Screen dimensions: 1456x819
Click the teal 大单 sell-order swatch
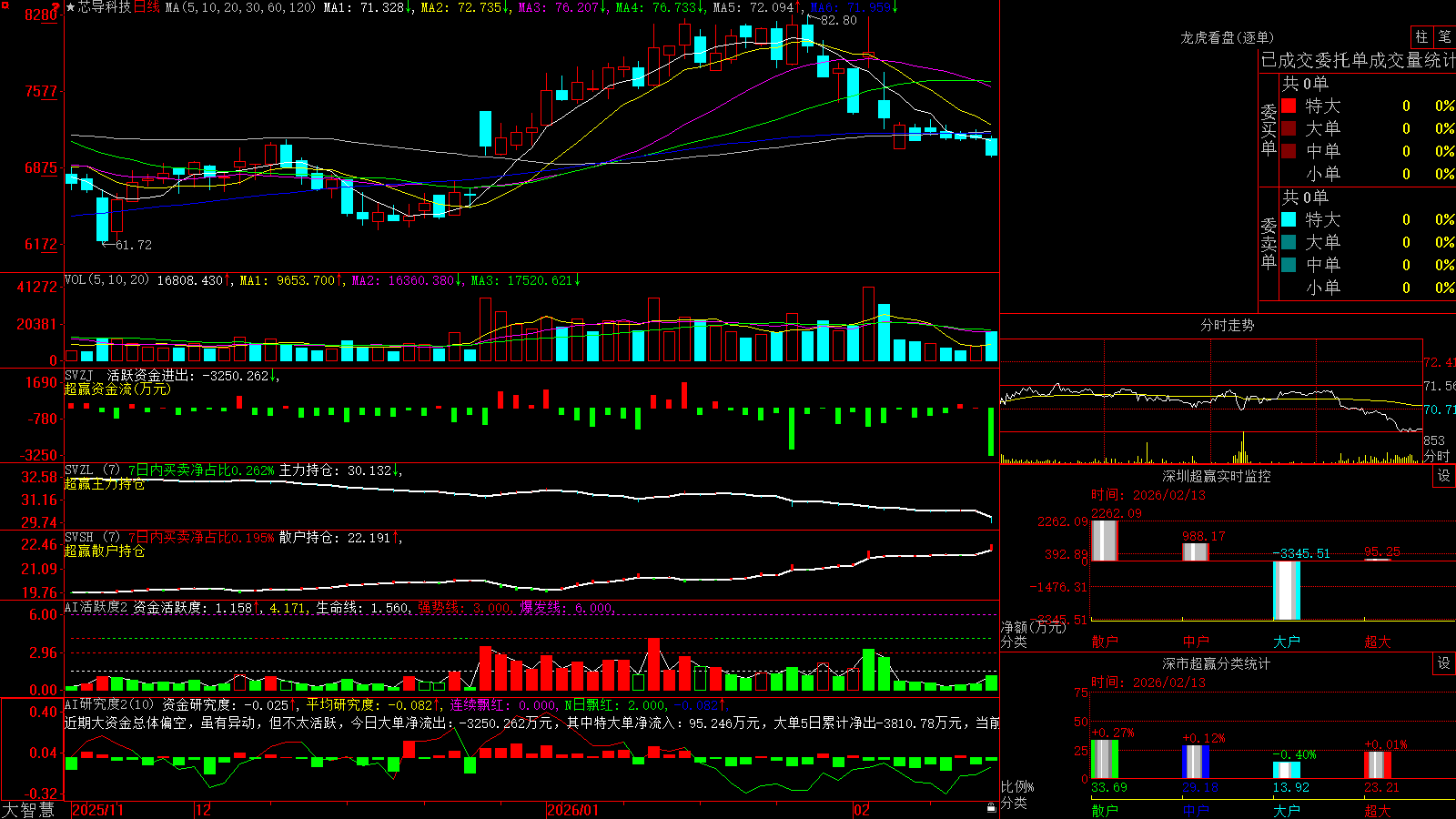coord(1289,242)
